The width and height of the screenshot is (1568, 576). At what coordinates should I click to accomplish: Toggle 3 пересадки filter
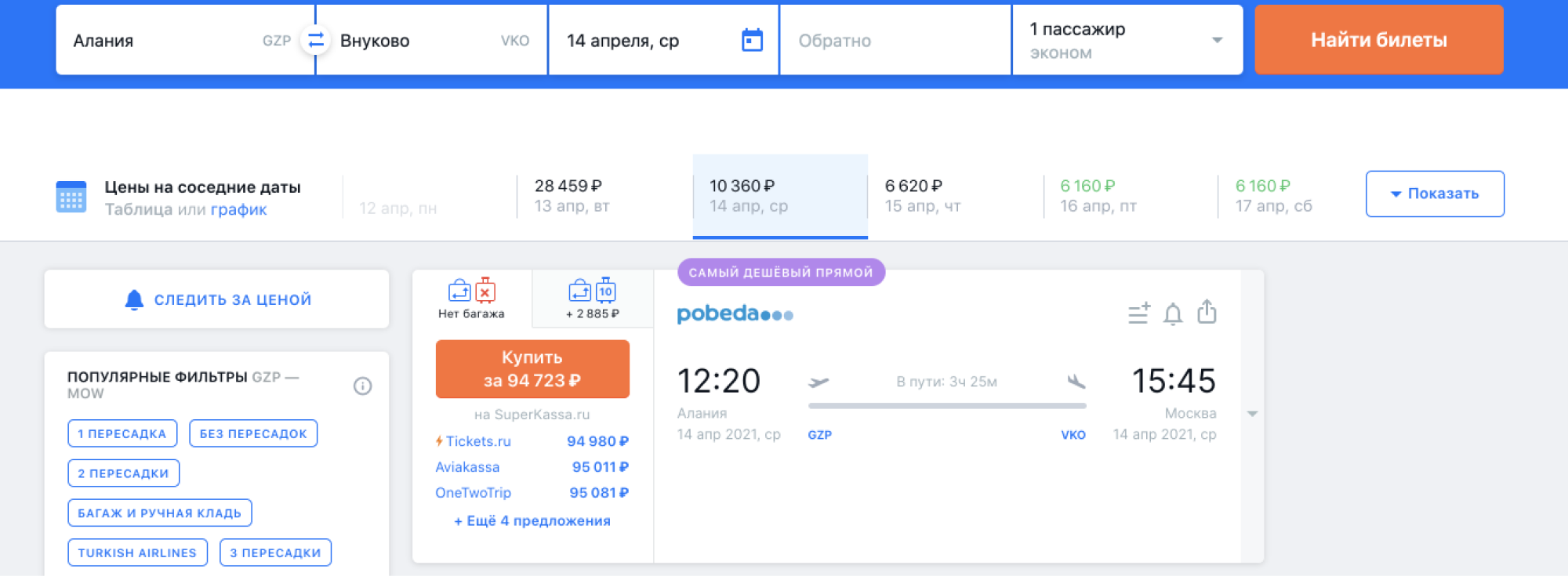pyautogui.click(x=275, y=552)
